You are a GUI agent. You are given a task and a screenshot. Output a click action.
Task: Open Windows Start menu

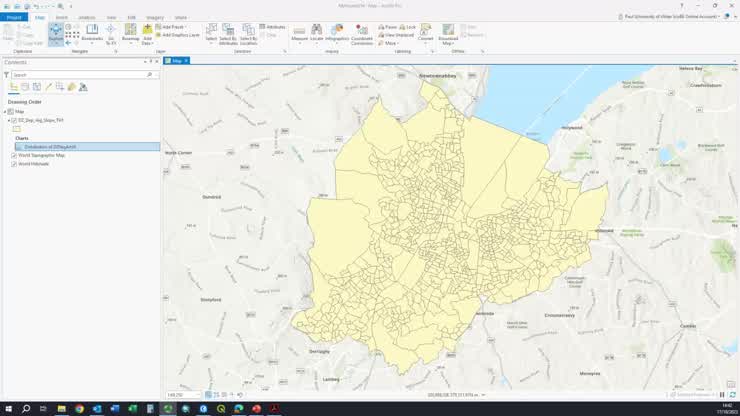pyautogui.click(x=8, y=409)
